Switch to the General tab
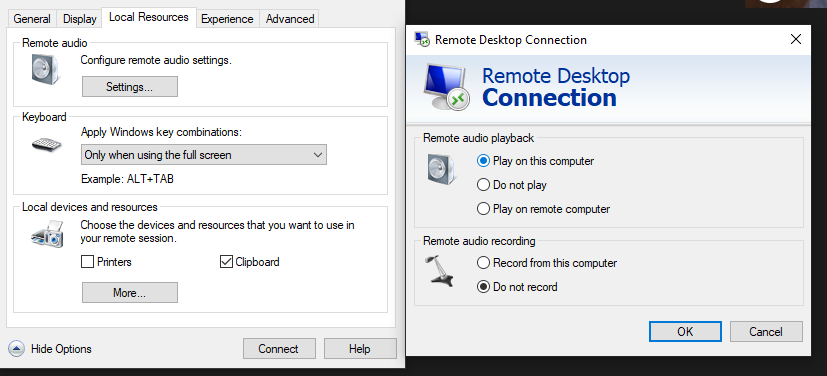This screenshot has width=827, height=376. pyautogui.click(x=32, y=18)
